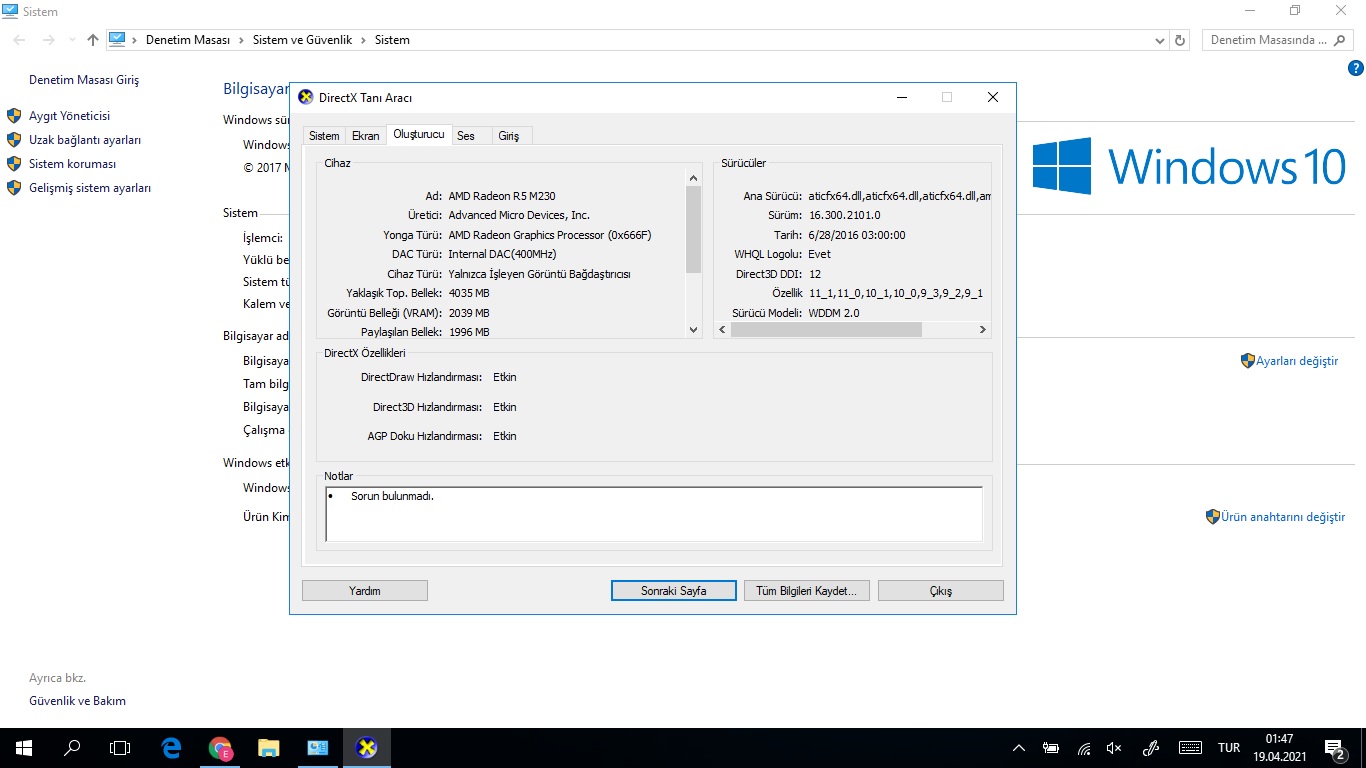This screenshot has width=1366, height=768.
Task: Click the Cihaz list scroll-down arrow
Action: [x=694, y=329]
